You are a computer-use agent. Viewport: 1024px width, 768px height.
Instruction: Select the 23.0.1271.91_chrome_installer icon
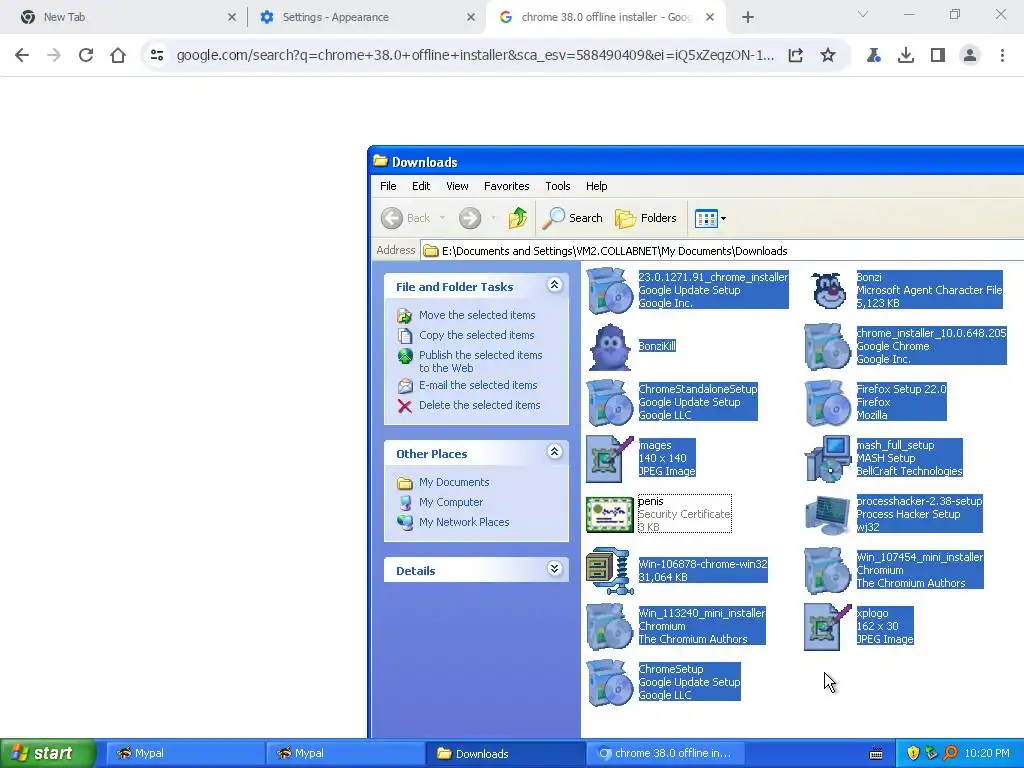click(610, 291)
